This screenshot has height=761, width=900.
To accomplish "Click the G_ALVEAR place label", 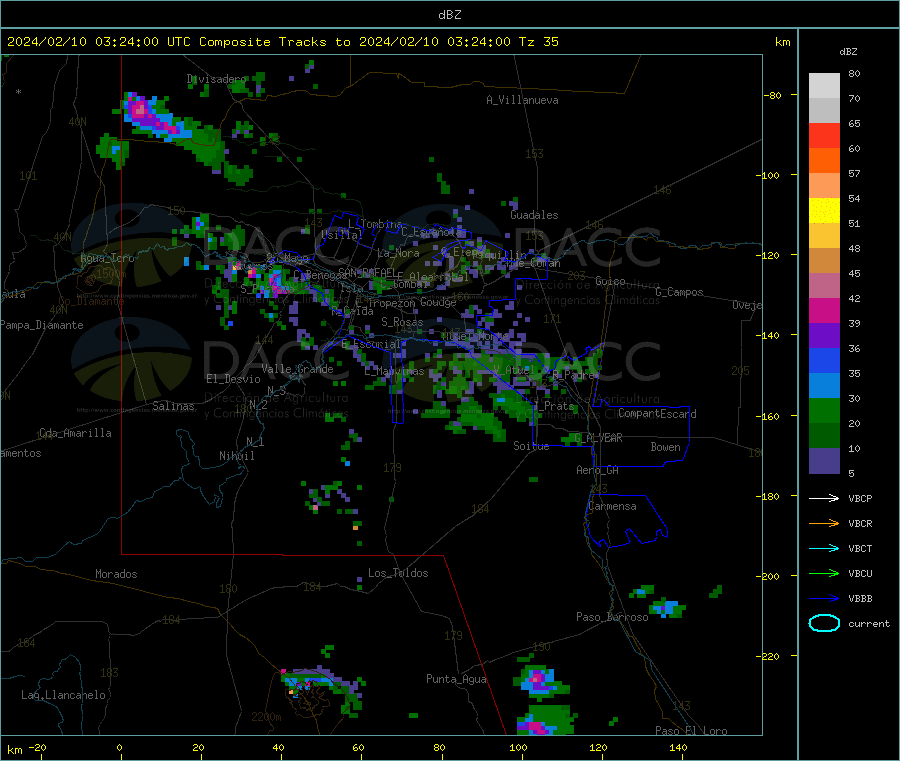I will 598,438.
